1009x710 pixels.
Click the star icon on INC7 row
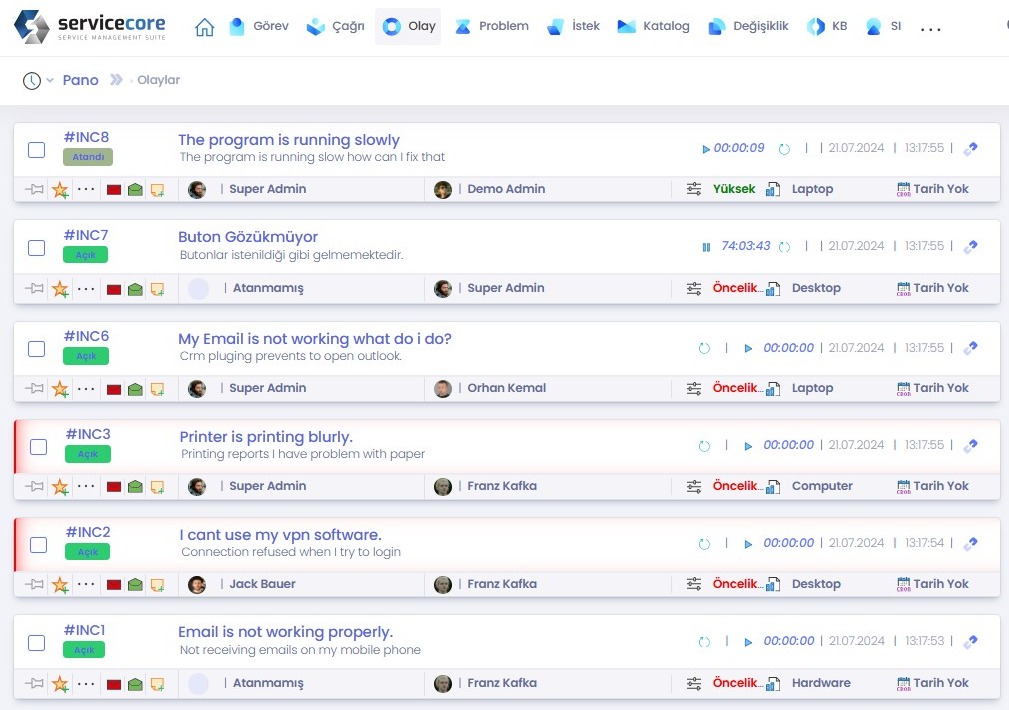pos(60,289)
